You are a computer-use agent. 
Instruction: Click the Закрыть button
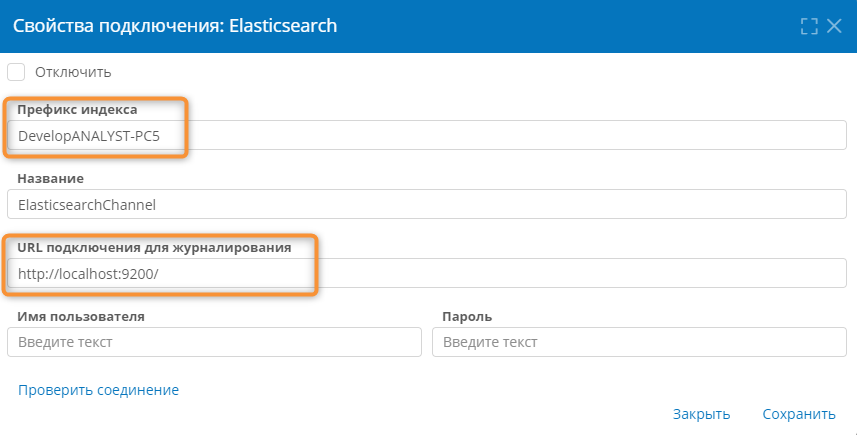(701, 414)
